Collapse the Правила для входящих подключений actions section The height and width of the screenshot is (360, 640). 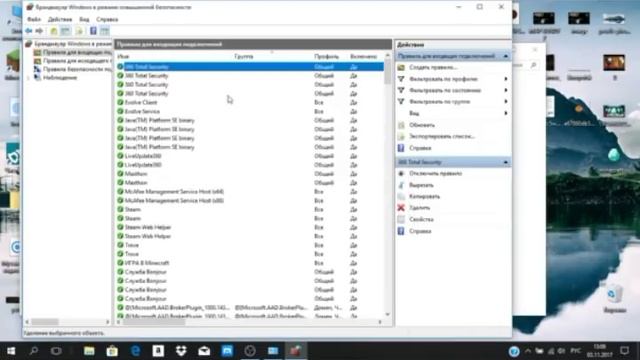(506, 56)
